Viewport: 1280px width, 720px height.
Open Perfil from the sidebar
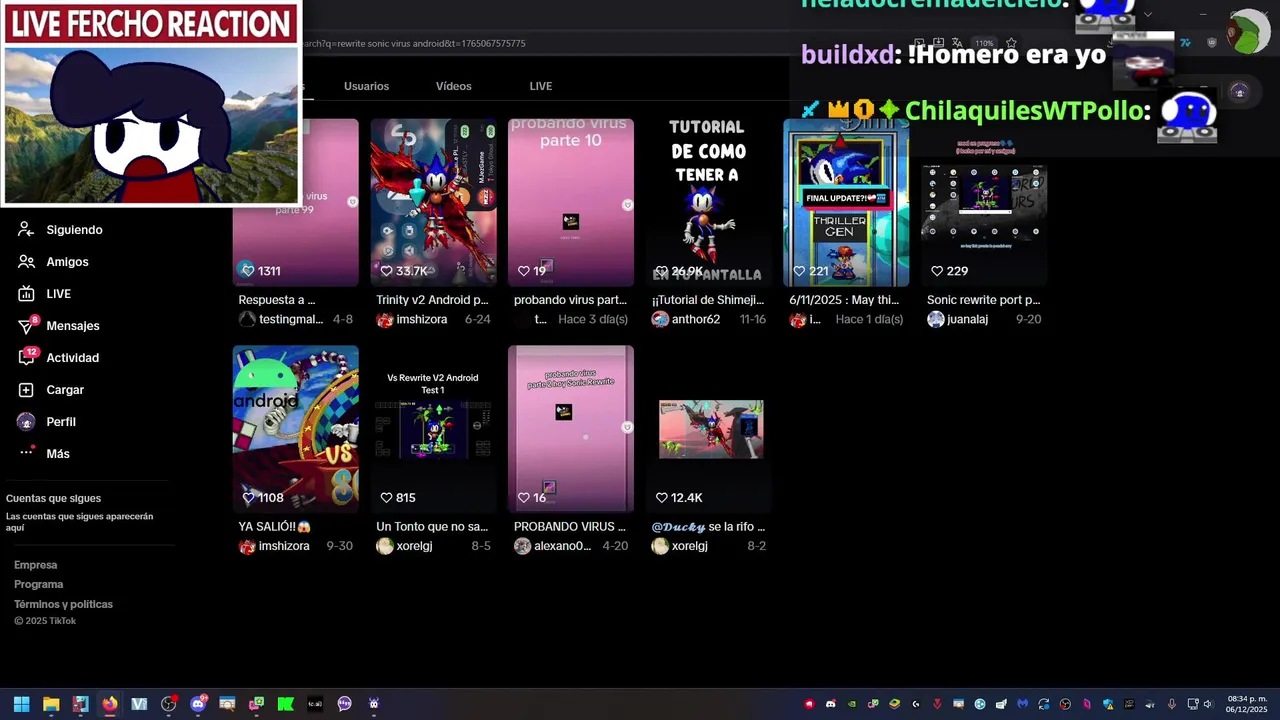pos(46,422)
